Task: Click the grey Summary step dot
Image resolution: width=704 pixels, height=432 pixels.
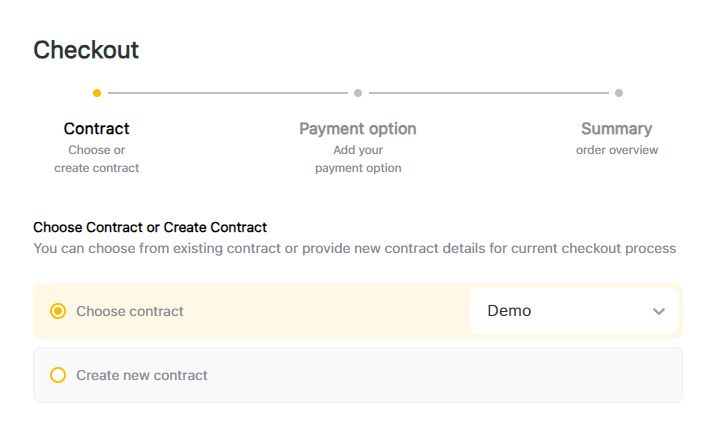Action: tap(619, 93)
